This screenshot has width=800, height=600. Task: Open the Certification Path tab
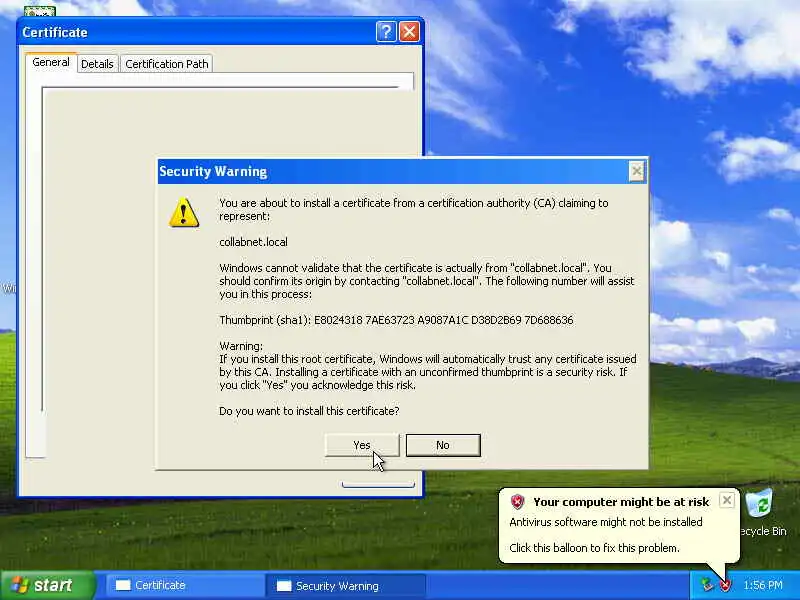pos(167,64)
